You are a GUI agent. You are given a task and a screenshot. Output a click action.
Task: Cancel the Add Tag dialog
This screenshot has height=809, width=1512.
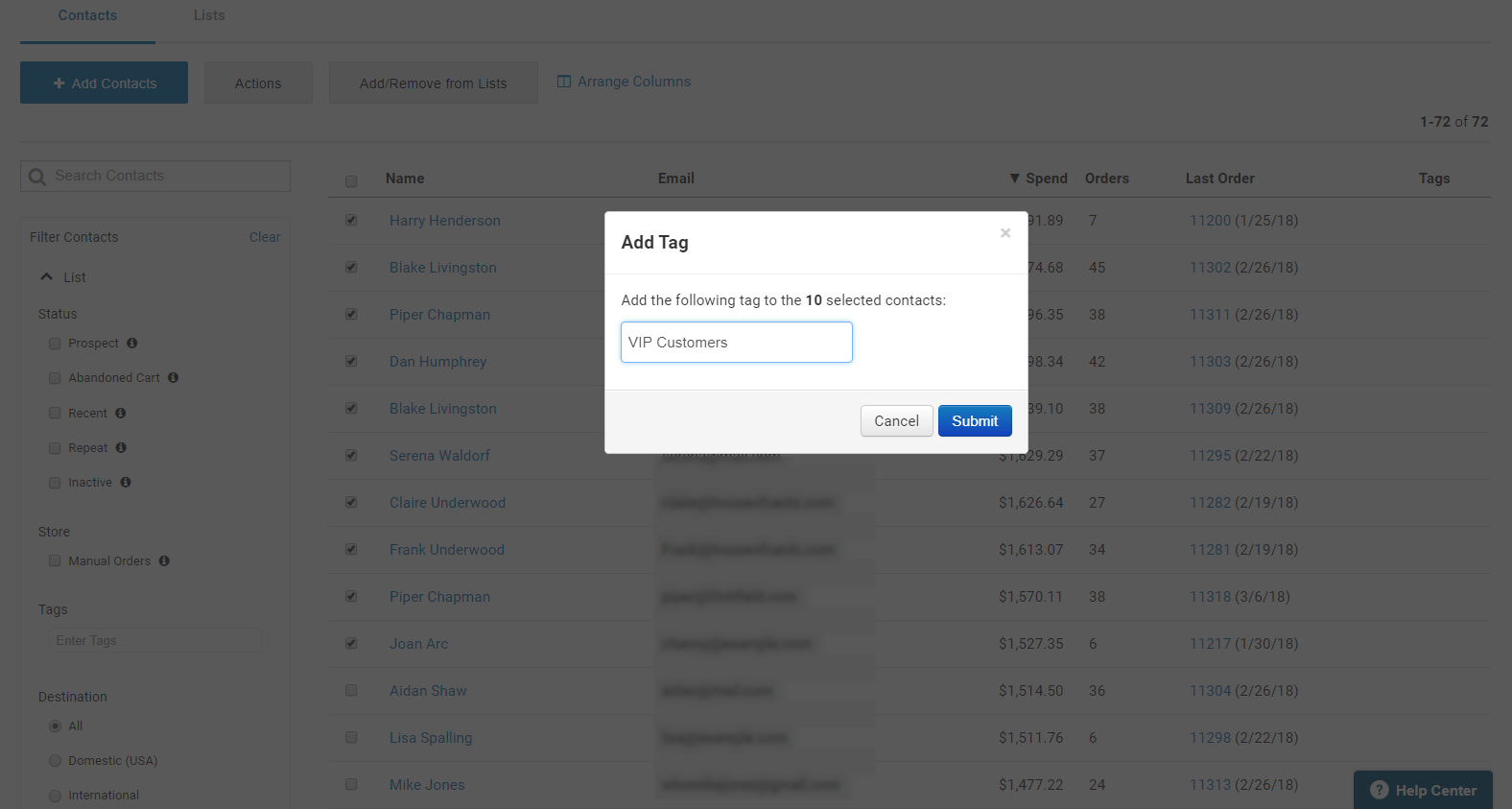pos(896,421)
